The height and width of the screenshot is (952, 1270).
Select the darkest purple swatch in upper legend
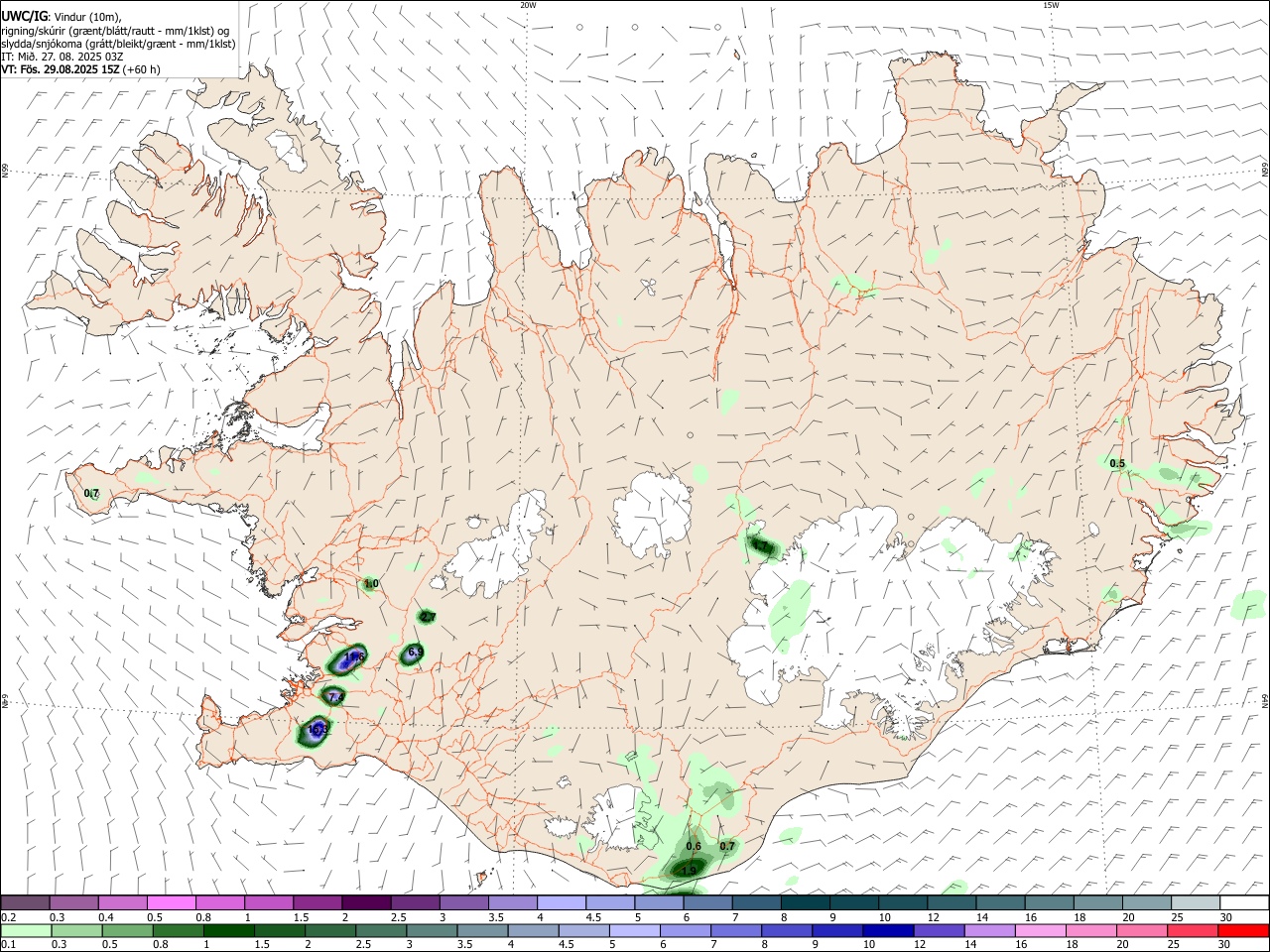tap(365, 902)
